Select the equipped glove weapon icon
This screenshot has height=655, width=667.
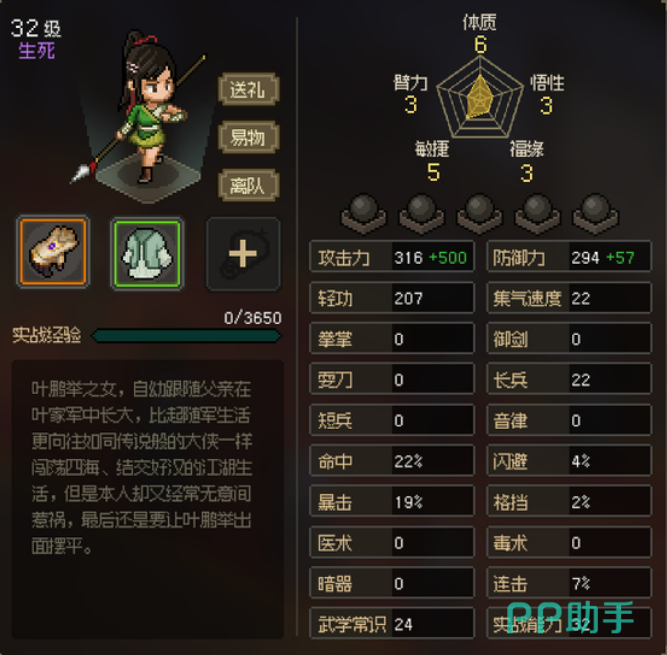pos(53,252)
